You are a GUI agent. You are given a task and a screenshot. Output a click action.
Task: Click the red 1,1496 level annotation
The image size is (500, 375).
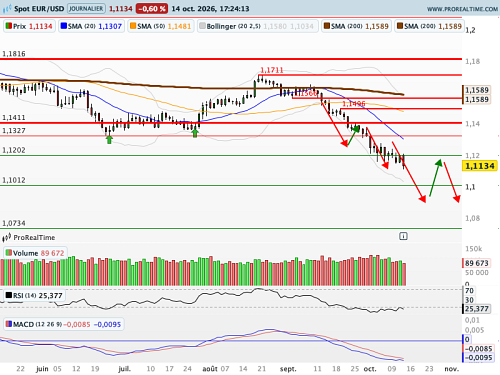354,104
